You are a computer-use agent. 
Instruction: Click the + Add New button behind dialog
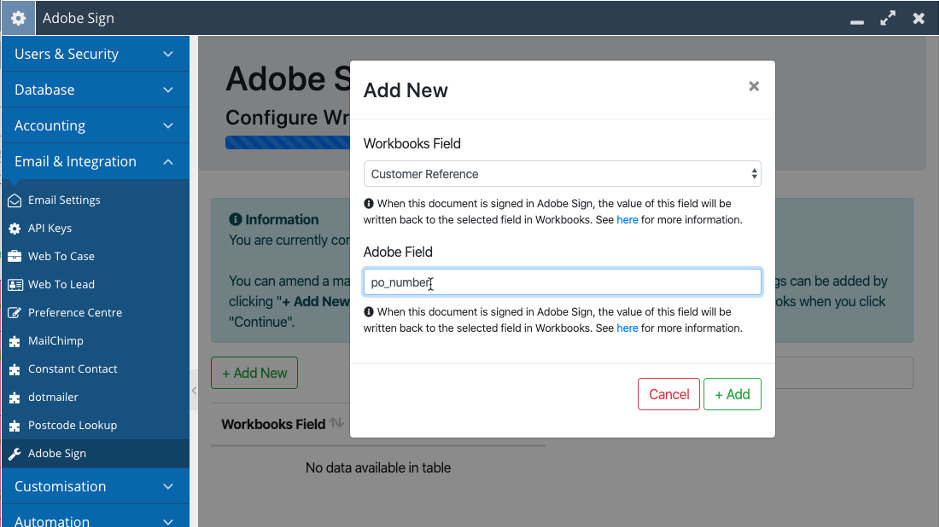coord(255,372)
